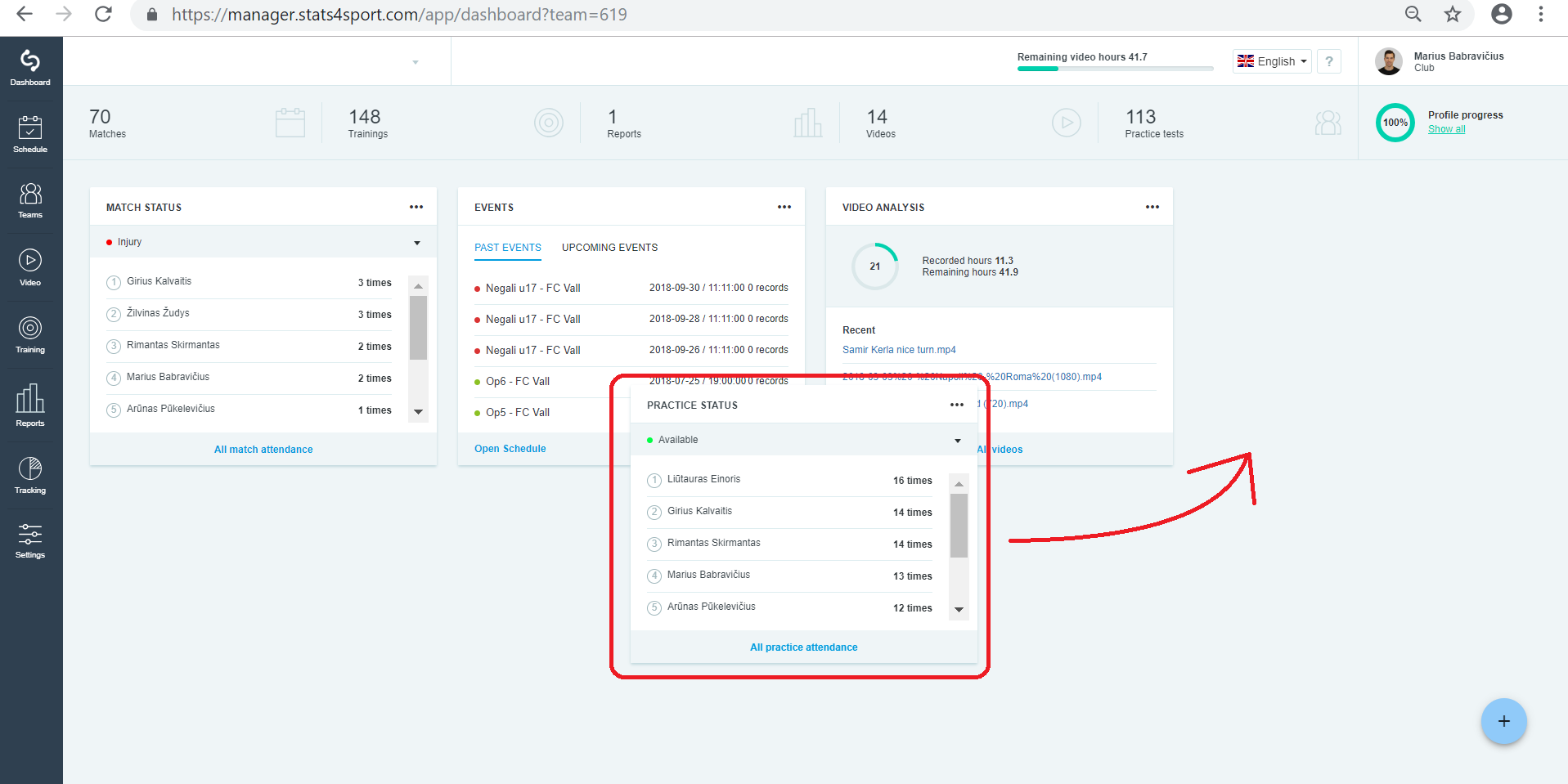The width and height of the screenshot is (1568, 784).
Task: Switch to the Upcoming Events tab
Action: coord(609,248)
